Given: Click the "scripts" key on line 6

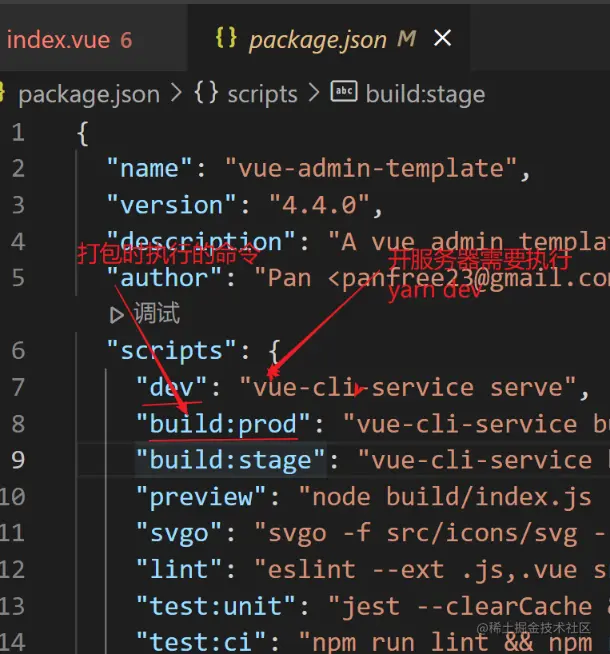Looking at the screenshot, I should click(x=171, y=350).
